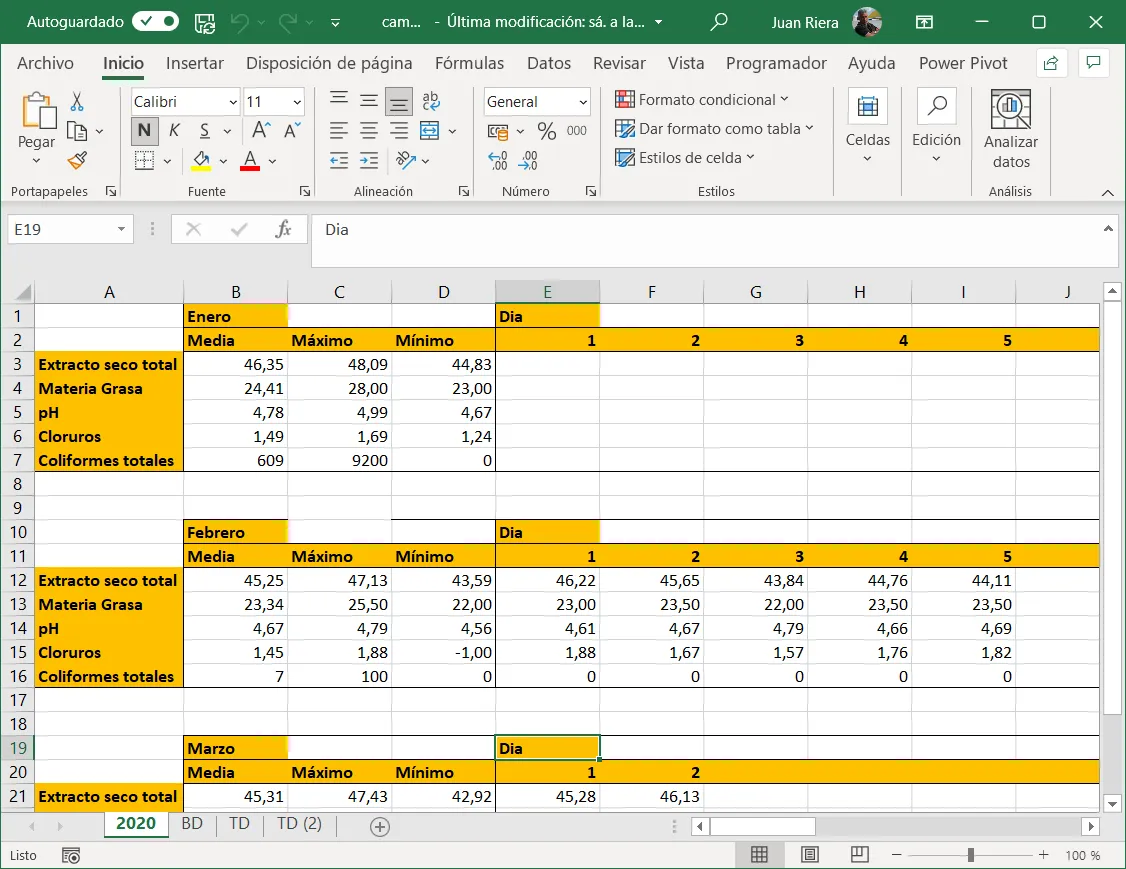Click the search magnifier in title bar
Image resolution: width=1126 pixels, height=869 pixels.
718,22
